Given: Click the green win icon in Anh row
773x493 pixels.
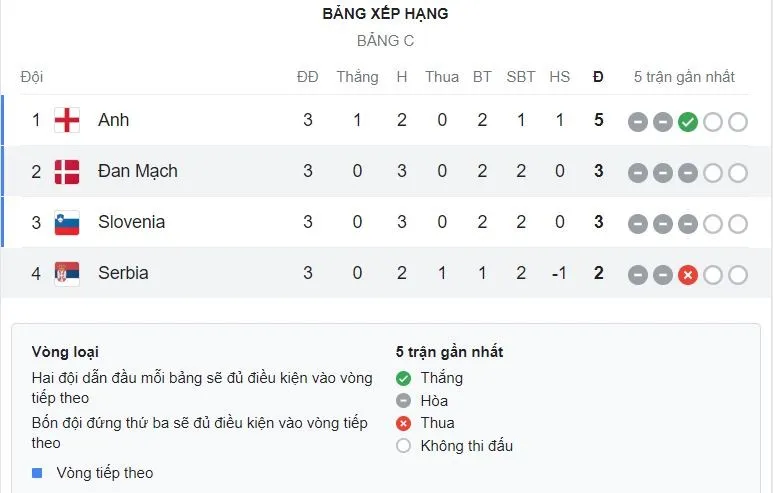Looking at the screenshot, I should (687, 122).
